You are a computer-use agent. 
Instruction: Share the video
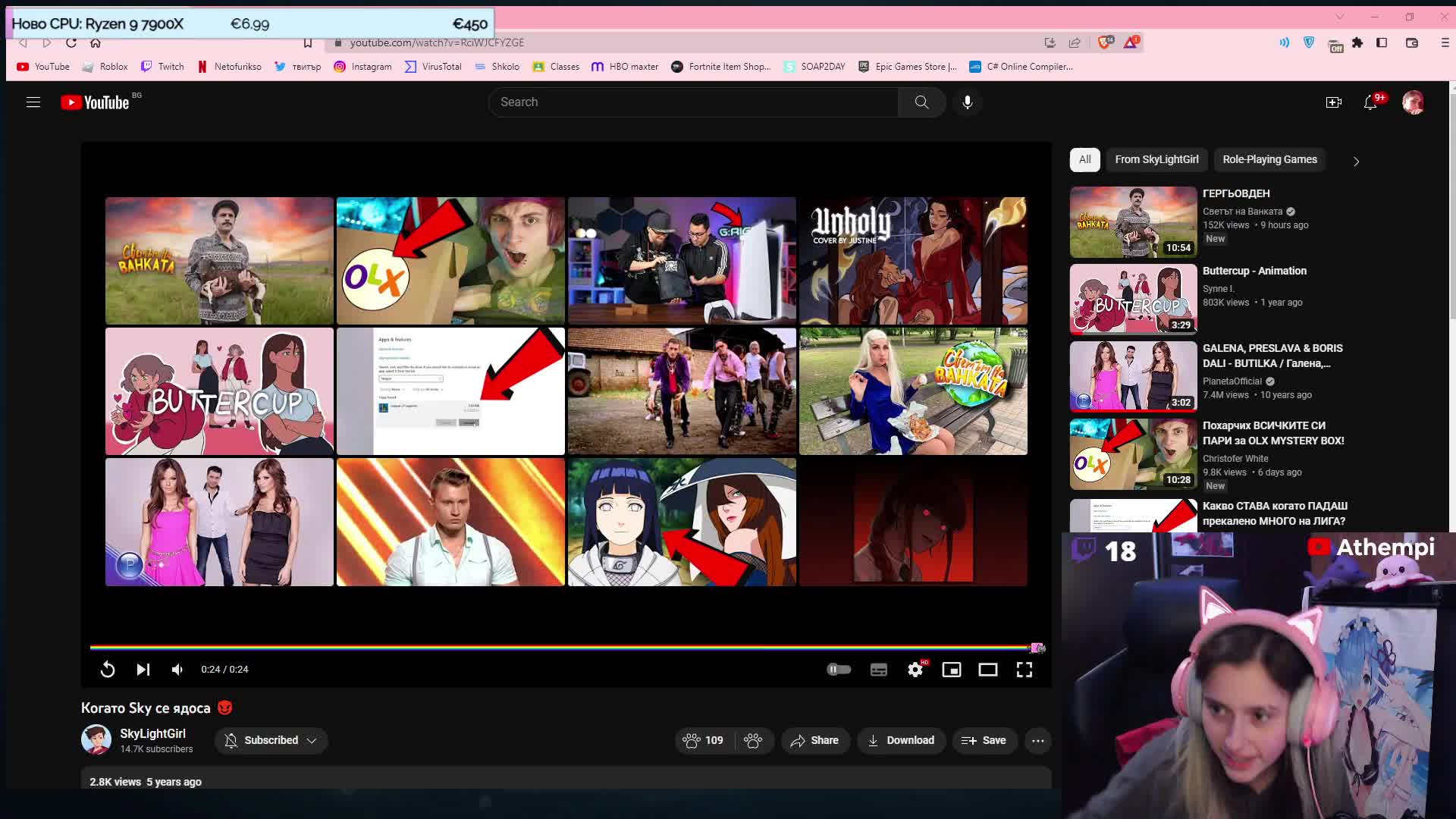click(x=814, y=740)
